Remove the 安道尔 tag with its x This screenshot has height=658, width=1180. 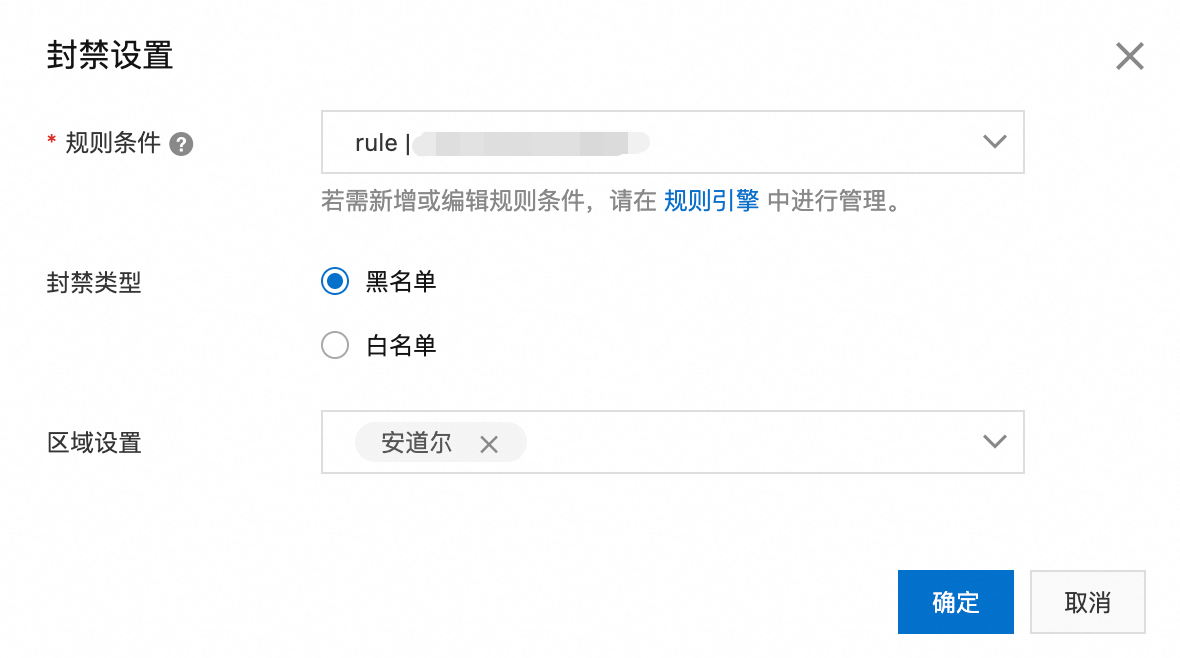(488, 444)
